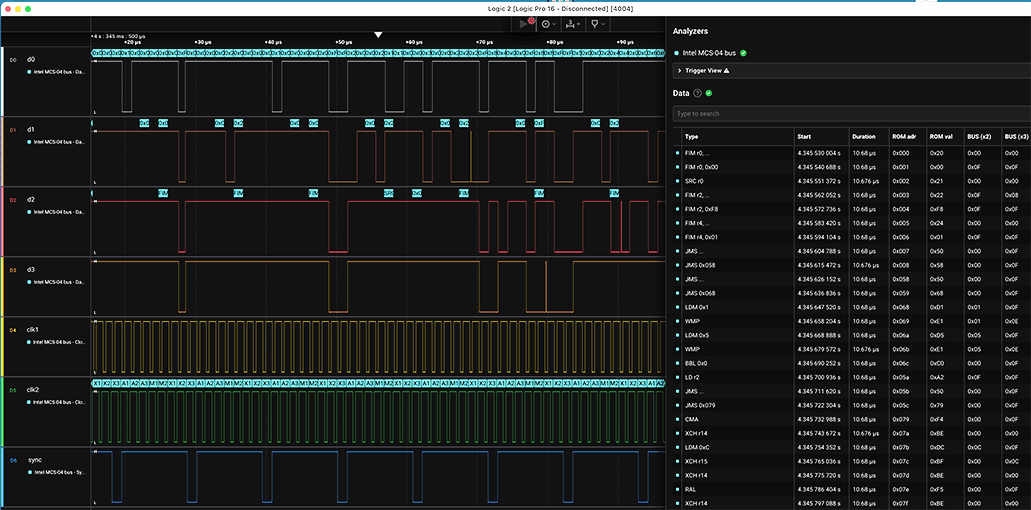Click the Intel MCS-04 bus analyzer color dot
The image size is (1031, 510).
[x=677, y=52]
